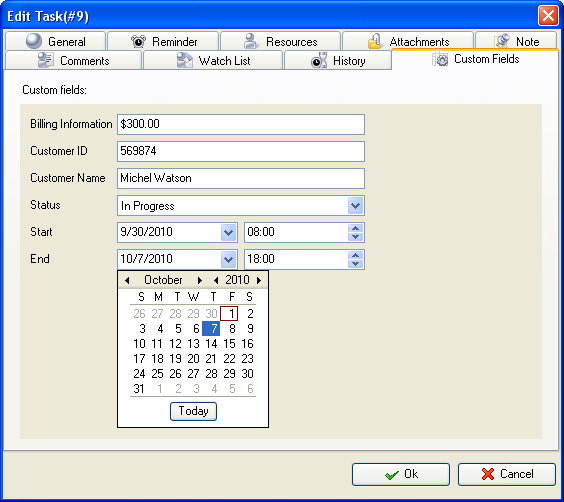
Task: Collapse the End date dropdown arrow
Action: [x=228, y=259]
